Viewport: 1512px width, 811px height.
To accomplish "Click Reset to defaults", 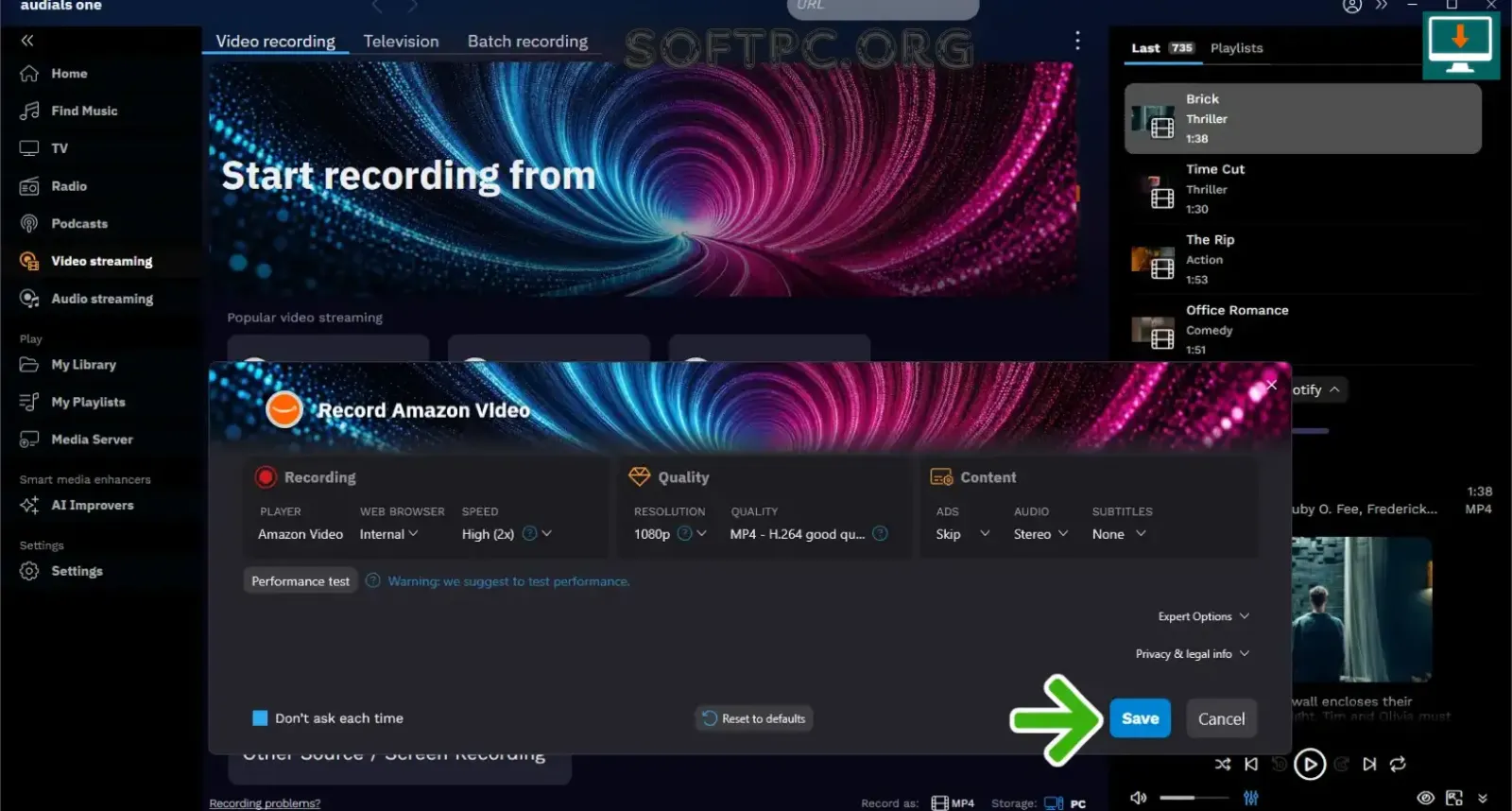I will tap(754, 718).
